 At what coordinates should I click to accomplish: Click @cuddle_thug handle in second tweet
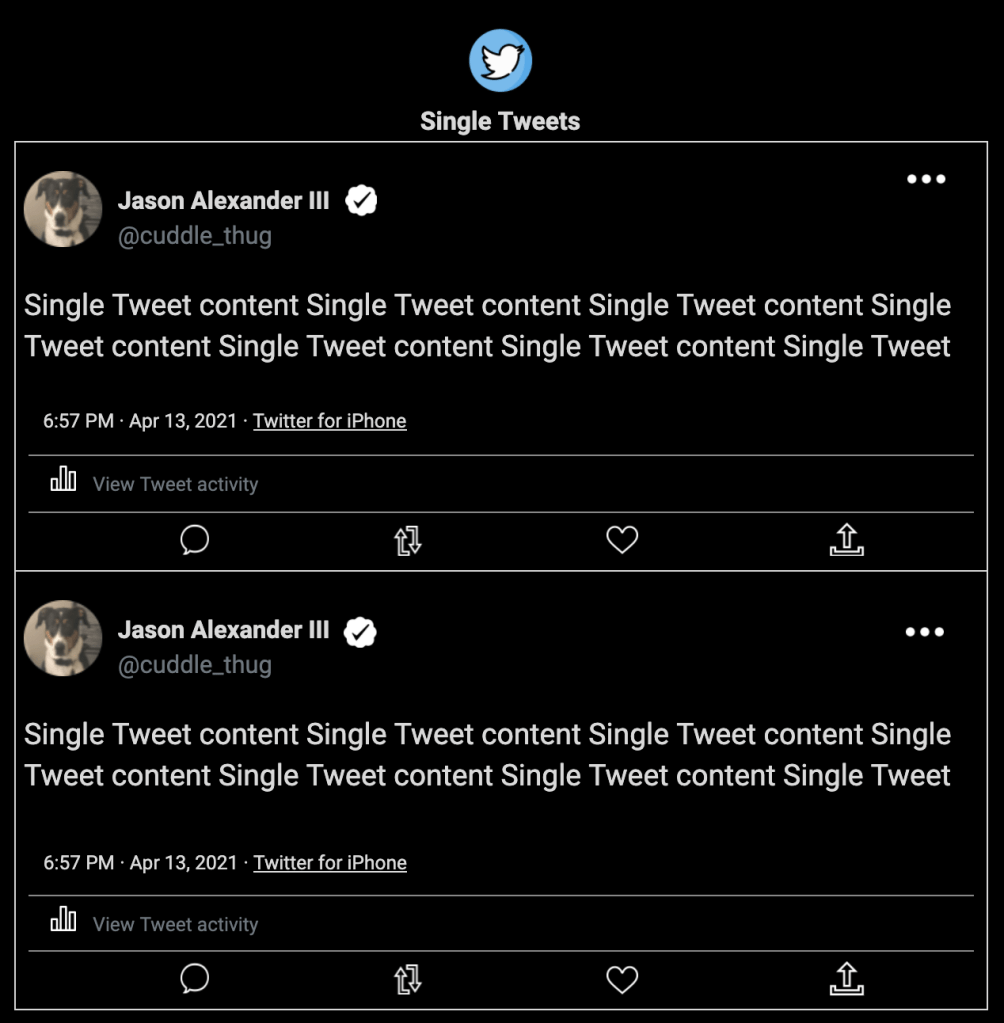195,665
